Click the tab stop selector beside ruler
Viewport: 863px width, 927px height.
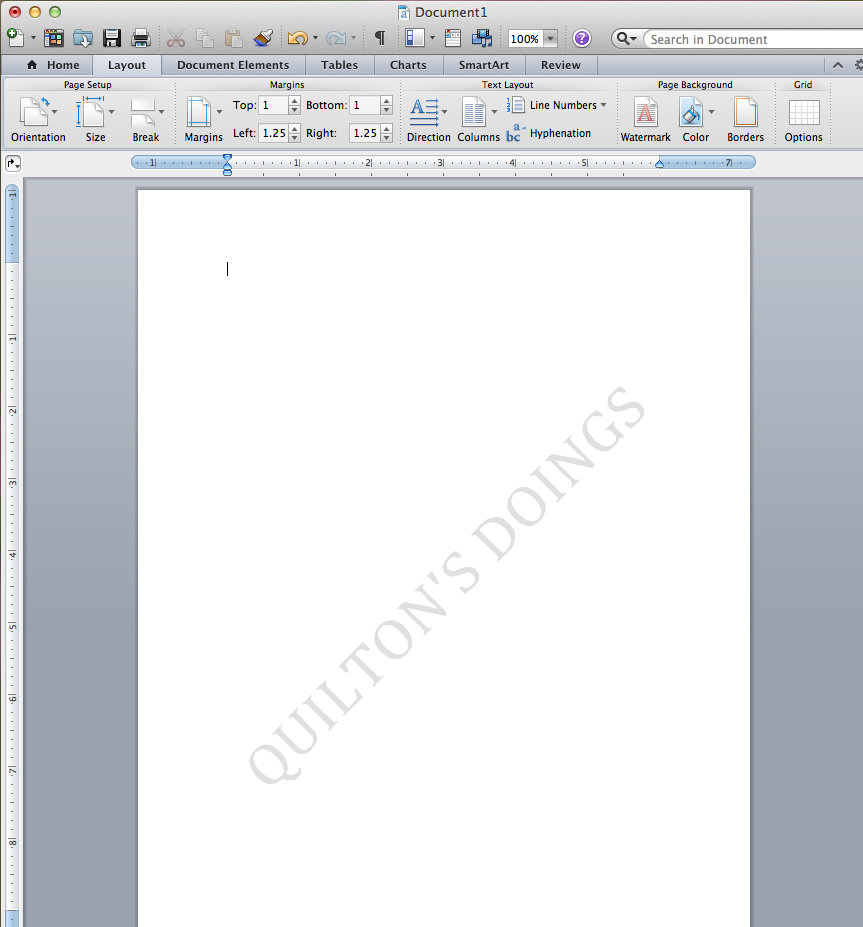[13, 164]
